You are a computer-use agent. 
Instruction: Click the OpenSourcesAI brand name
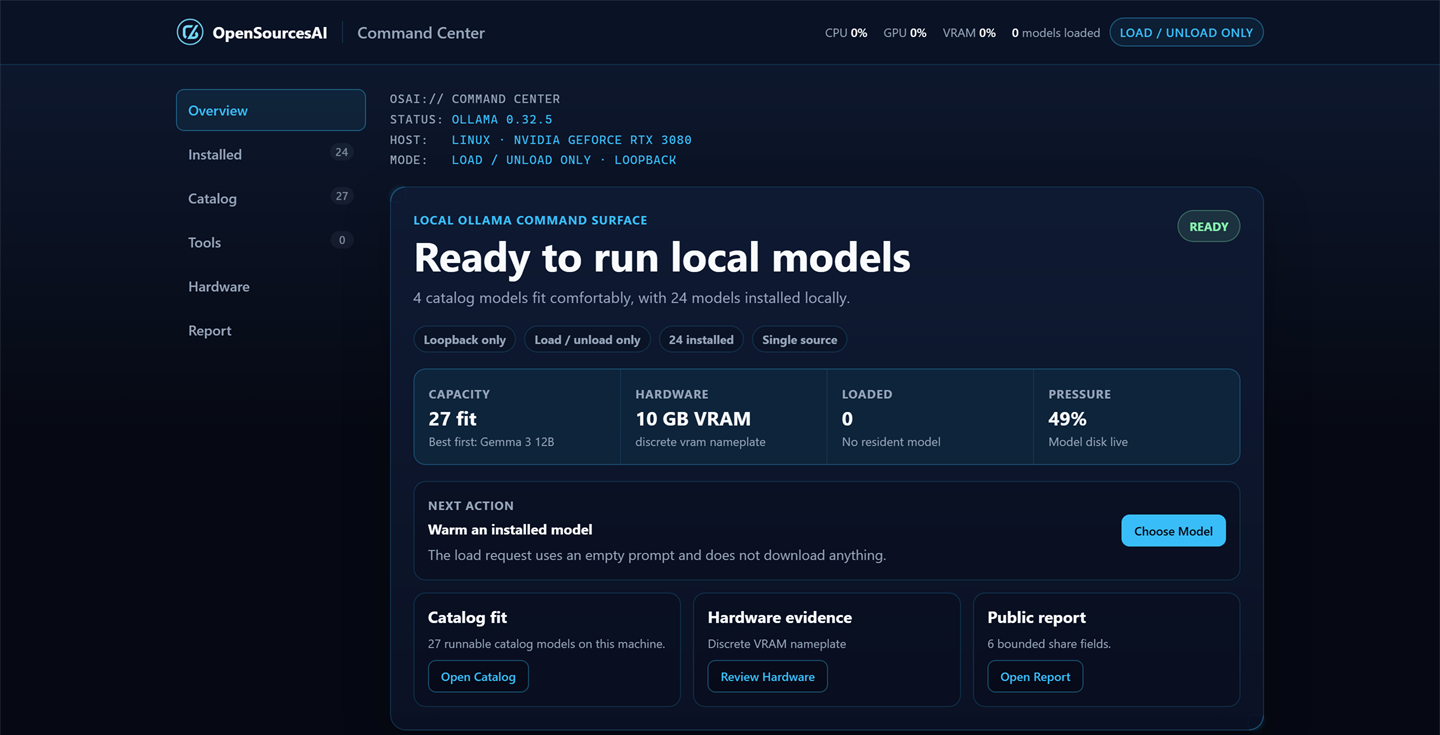click(270, 33)
